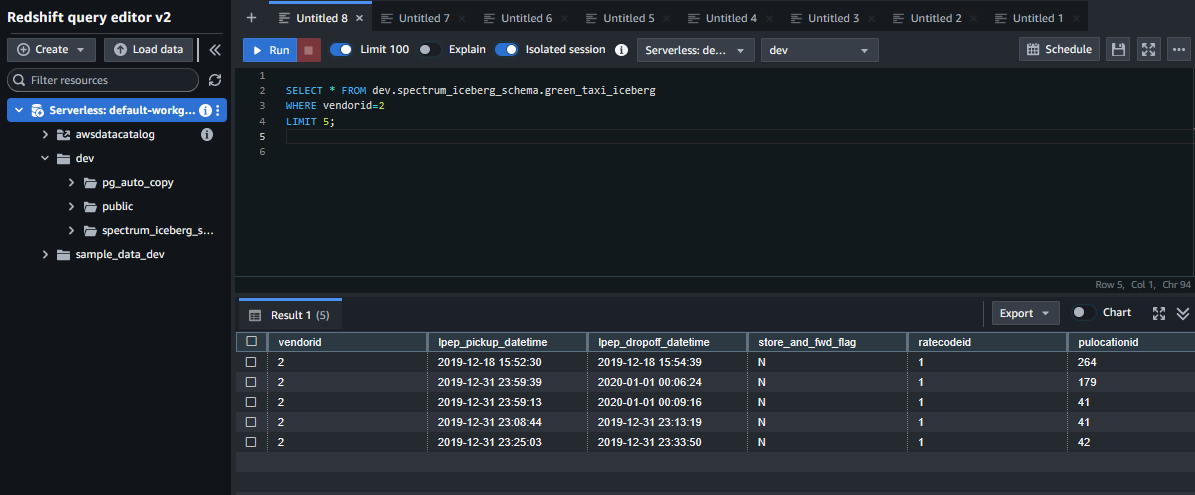Close the Untitled 5 tab
The height and width of the screenshot is (495, 1195).
[666, 18]
